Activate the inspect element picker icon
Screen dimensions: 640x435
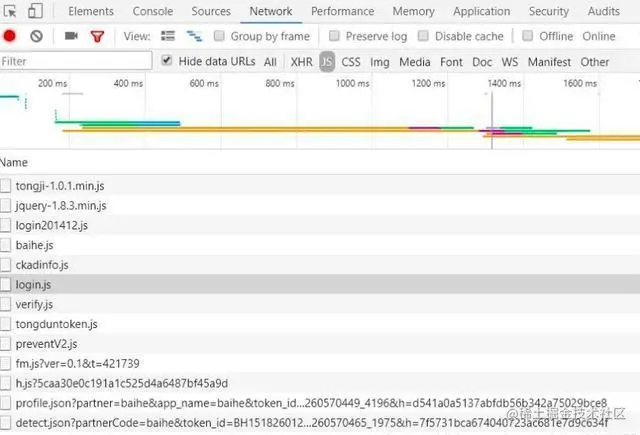tap(10, 11)
